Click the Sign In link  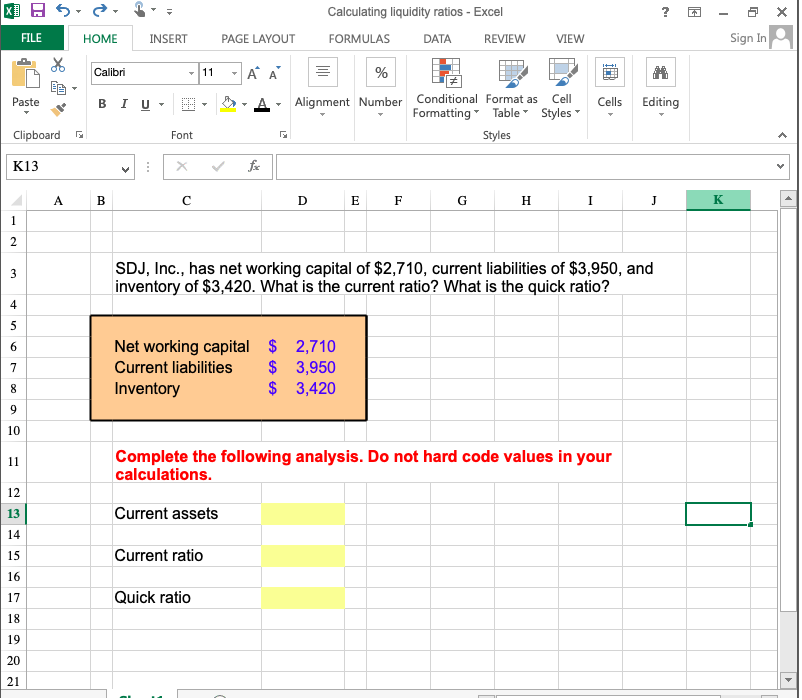click(x=747, y=38)
